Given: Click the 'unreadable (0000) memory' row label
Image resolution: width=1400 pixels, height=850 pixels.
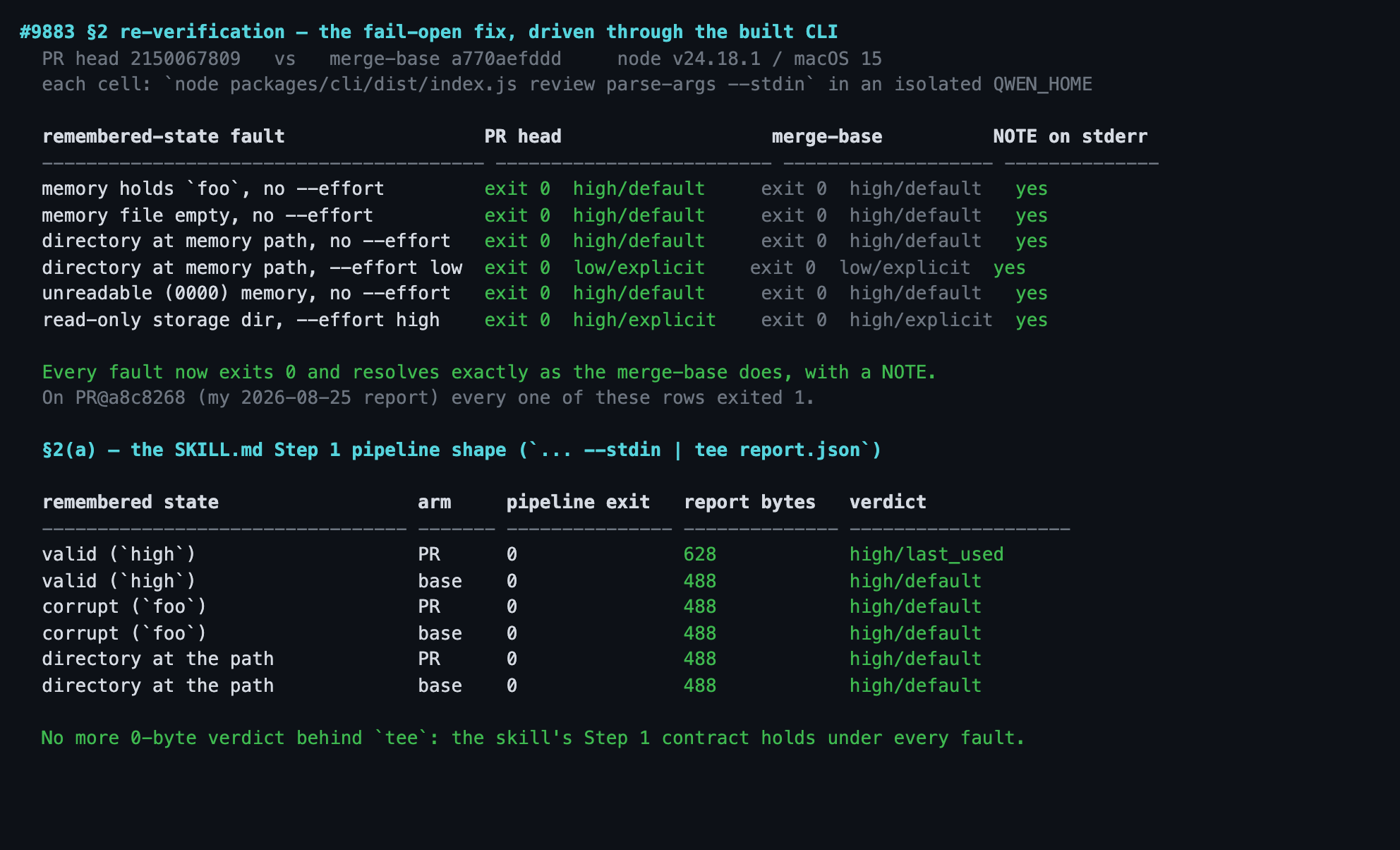Looking at the screenshot, I should pos(175,293).
